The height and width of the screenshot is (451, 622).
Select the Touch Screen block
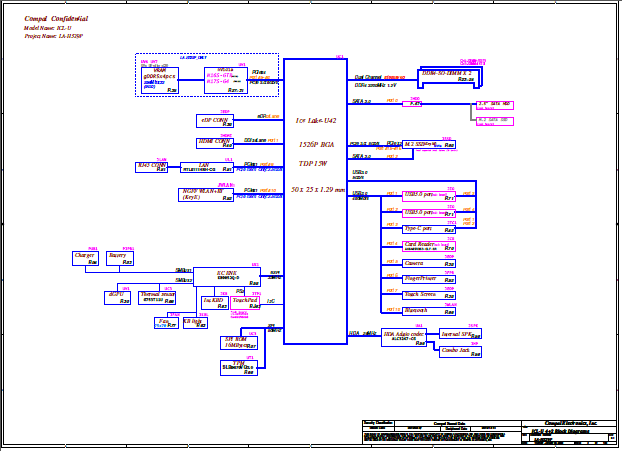tap(428, 296)
